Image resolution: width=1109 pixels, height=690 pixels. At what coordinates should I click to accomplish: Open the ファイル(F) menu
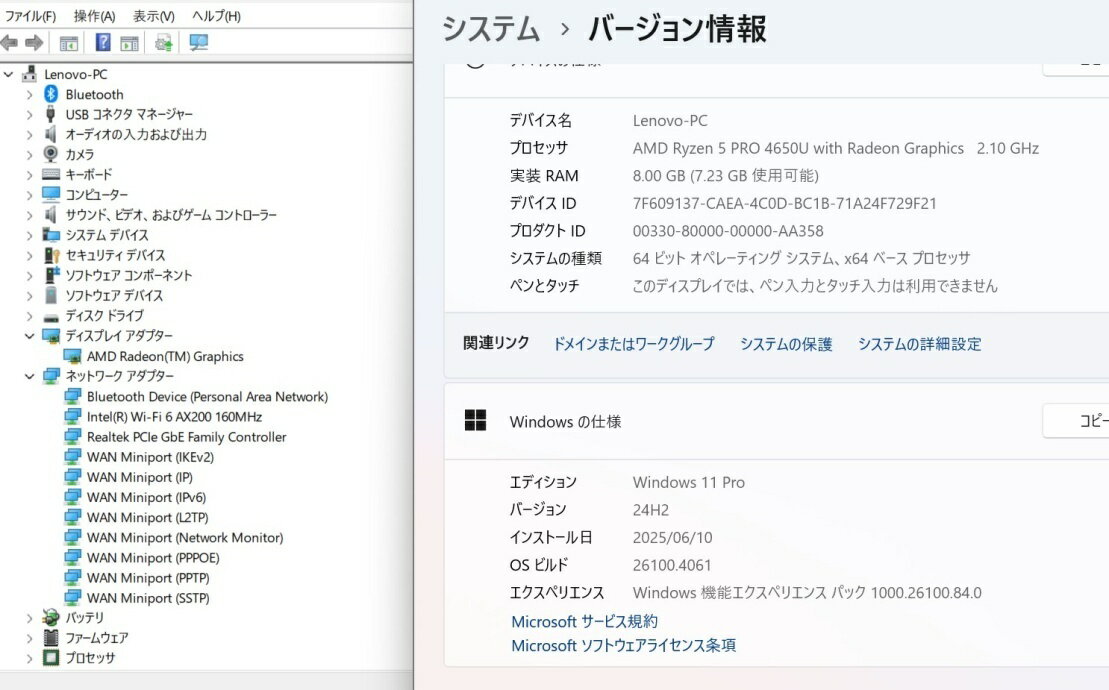31,16
